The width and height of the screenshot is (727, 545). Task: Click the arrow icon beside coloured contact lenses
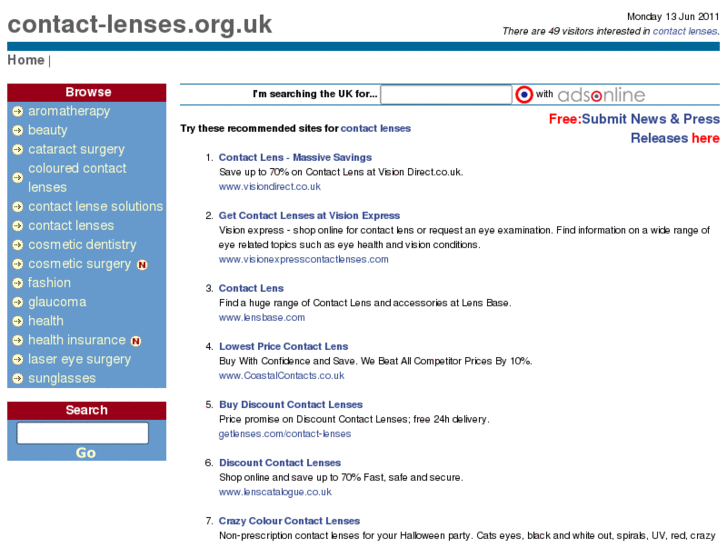click(x=18, y=178)
